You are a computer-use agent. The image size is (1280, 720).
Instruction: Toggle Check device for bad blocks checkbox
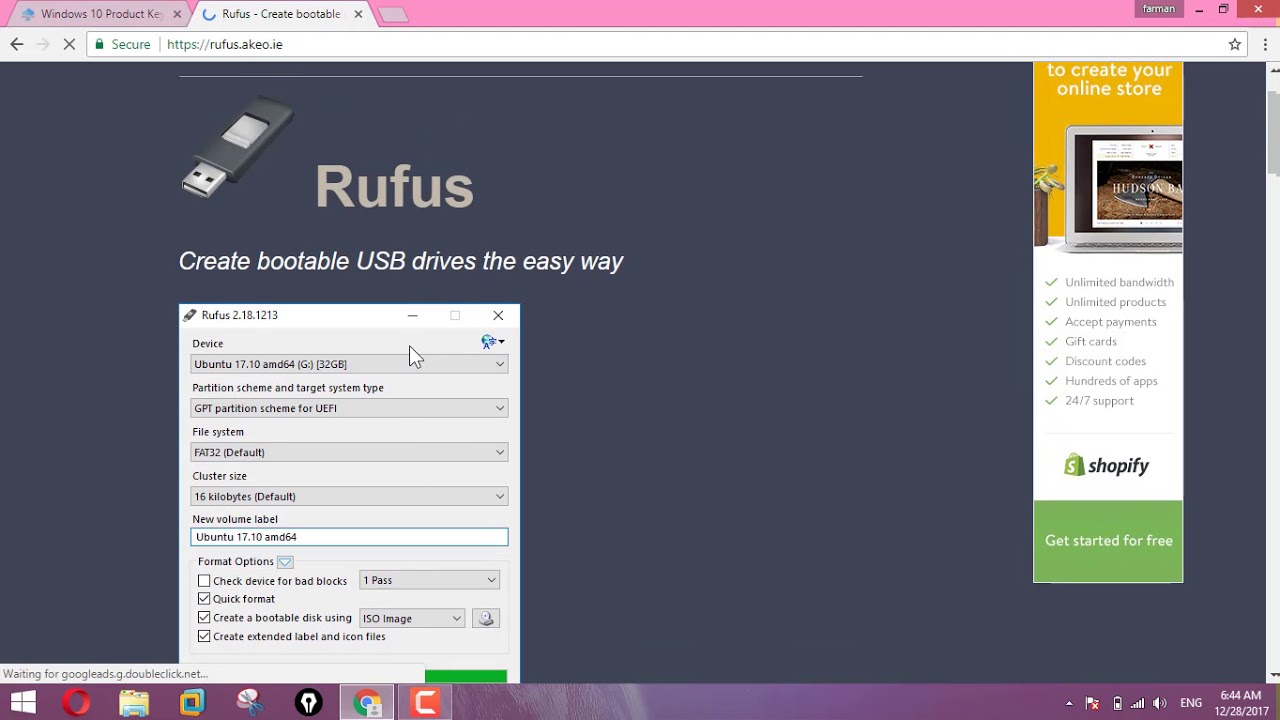[x=204, y=581]
